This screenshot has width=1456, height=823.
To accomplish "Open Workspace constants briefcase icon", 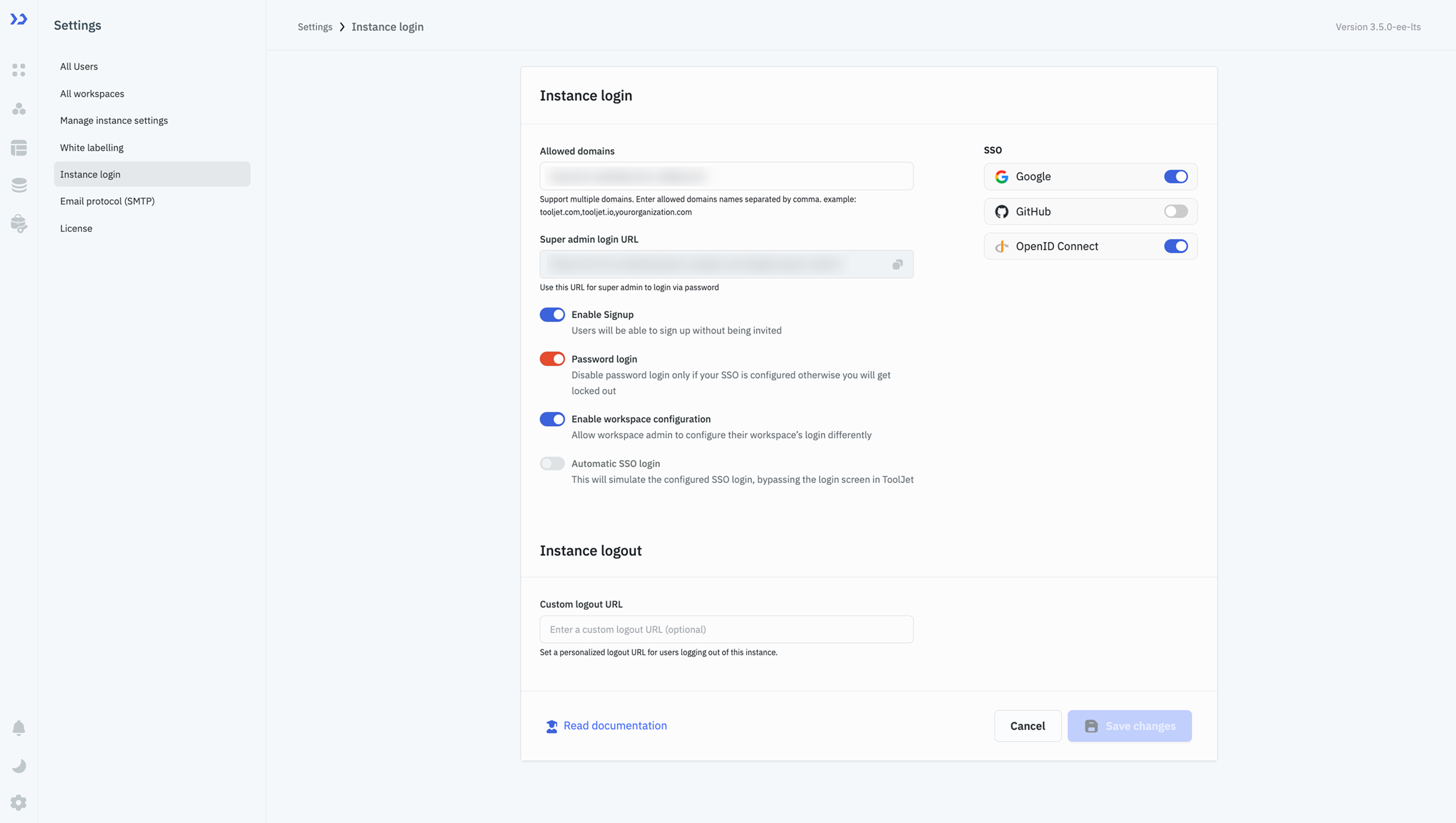I will (19, 224).
